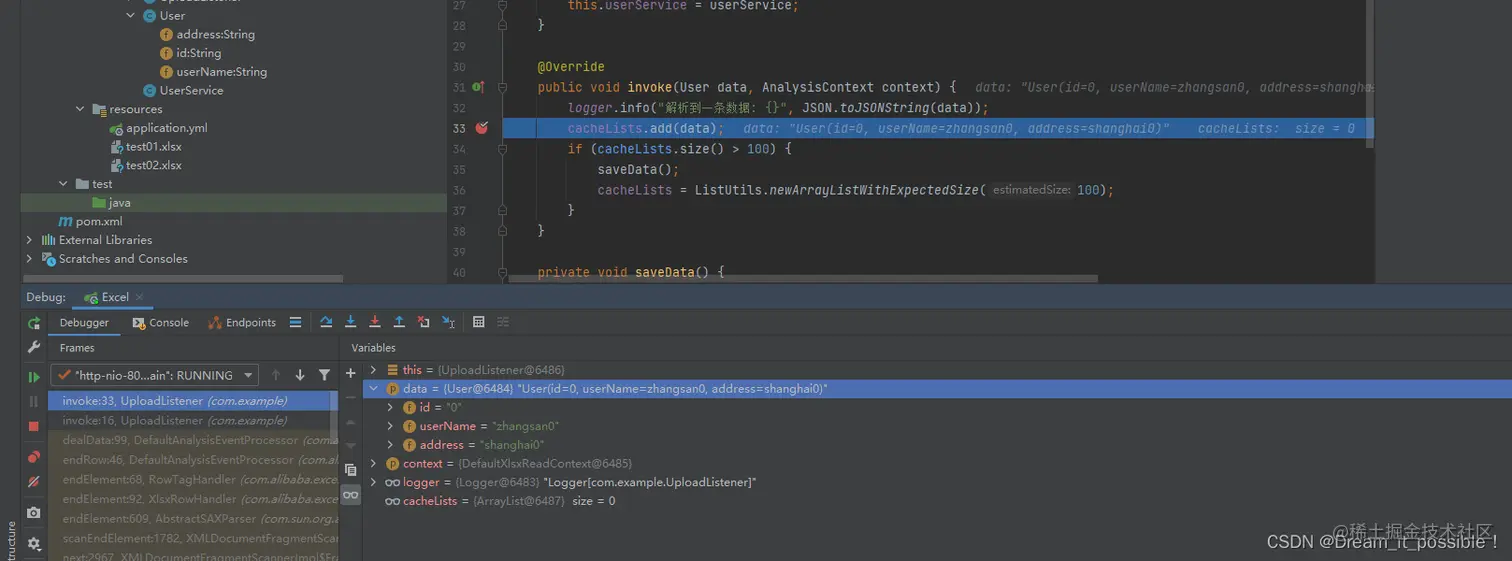The height and width of the screenshot is (561, 1512).
Task: Open the Structure tool window tab
Action: [11, 541]
